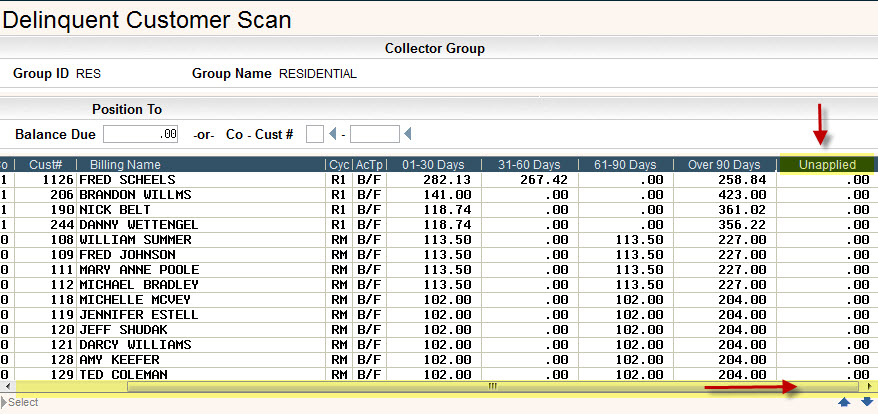The height and width of the screenshot is (414, 878).
Task: Click the 258.84 amount cell
Action: 742,180
